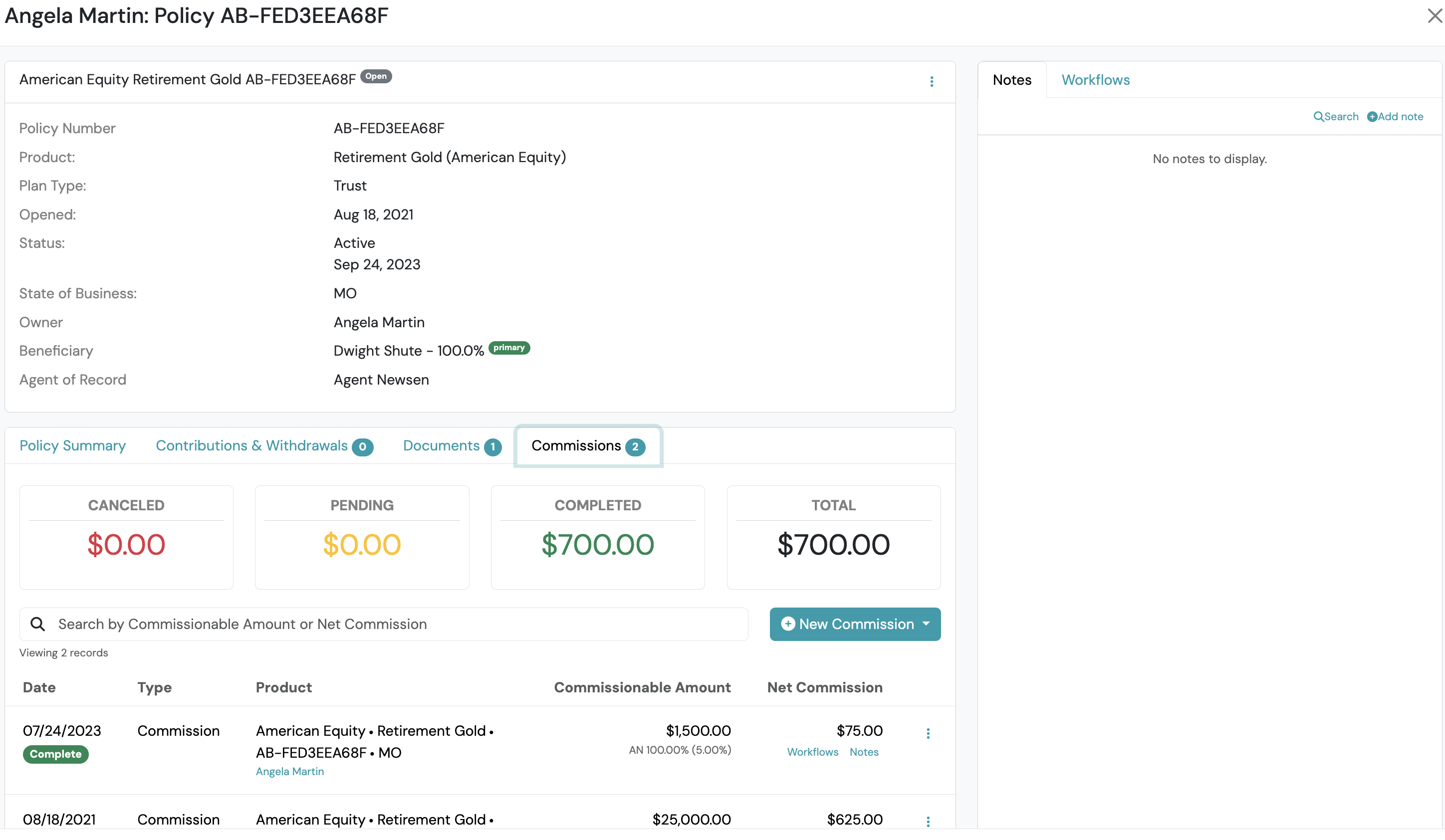Viewport: 1445px width, 840px height.
Task: Open options menu for 07/24/2023 commission
Action: pos(928,733)
